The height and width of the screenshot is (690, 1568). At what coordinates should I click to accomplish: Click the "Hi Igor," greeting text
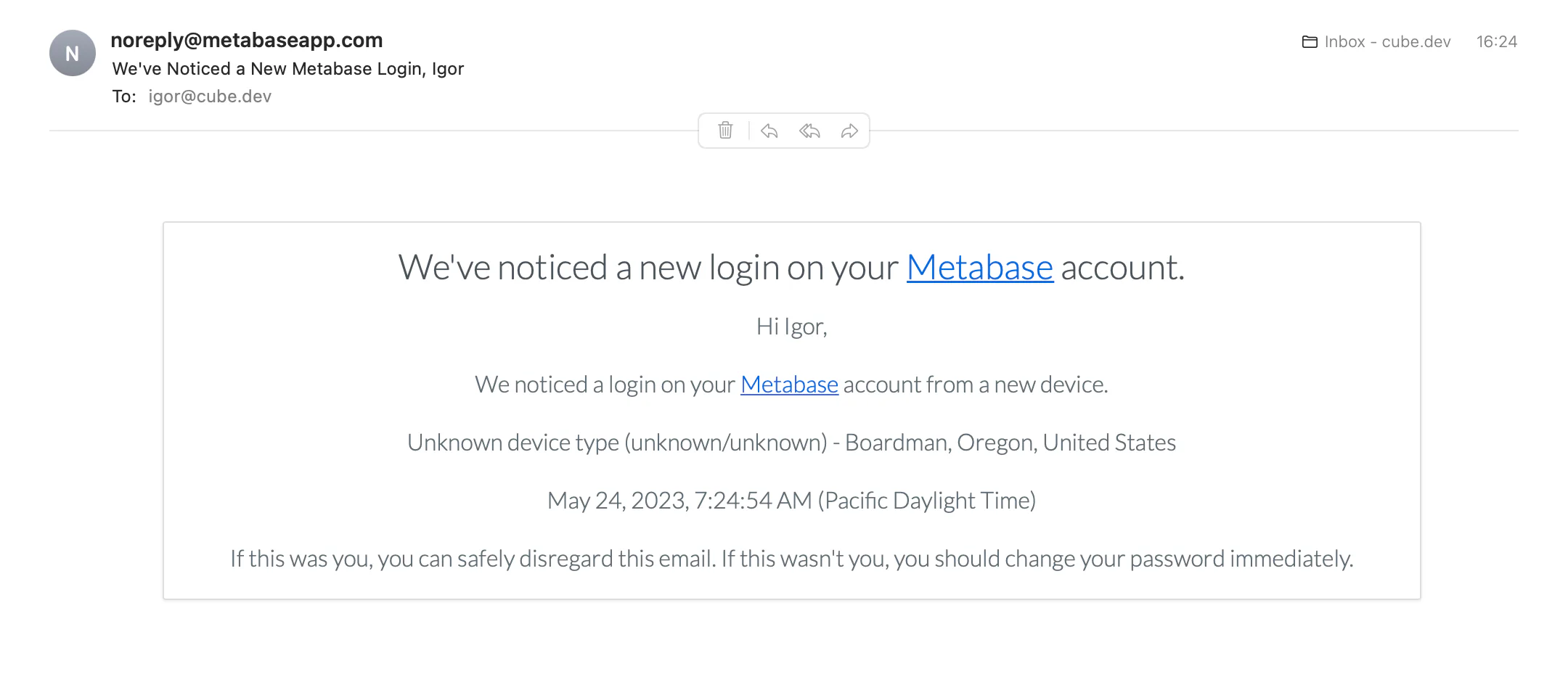coord(791,326)
